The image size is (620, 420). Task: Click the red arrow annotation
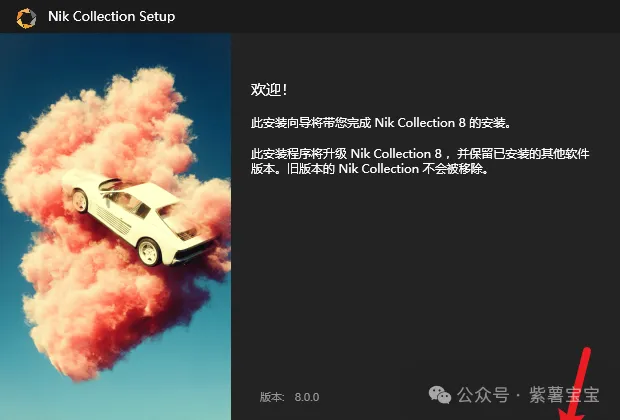pyautogui.click(x=576, y=384)
